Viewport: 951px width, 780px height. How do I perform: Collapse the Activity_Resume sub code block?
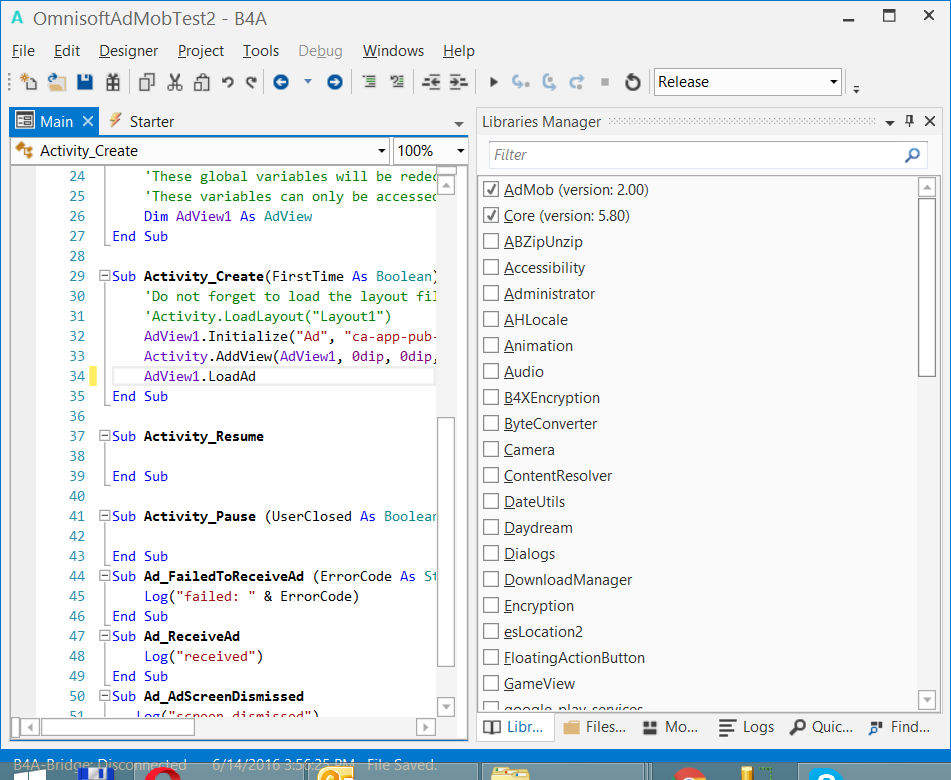click(103, 437)
